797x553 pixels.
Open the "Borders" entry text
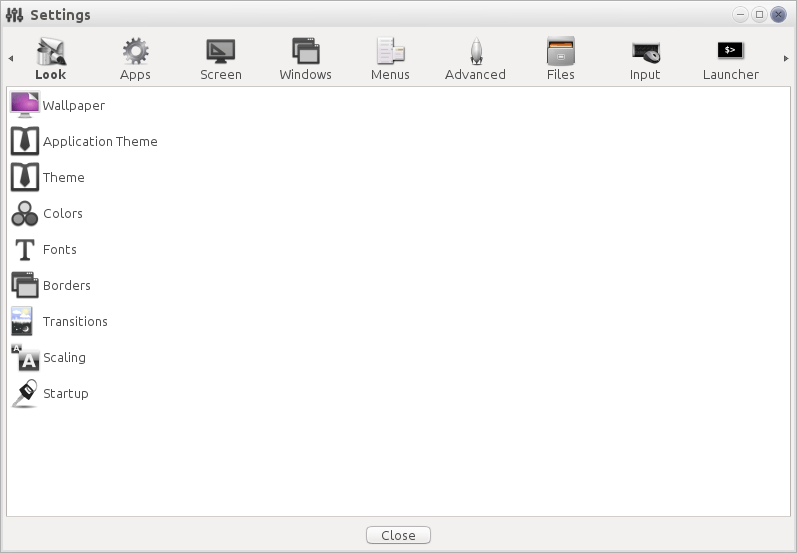[67, 285]
